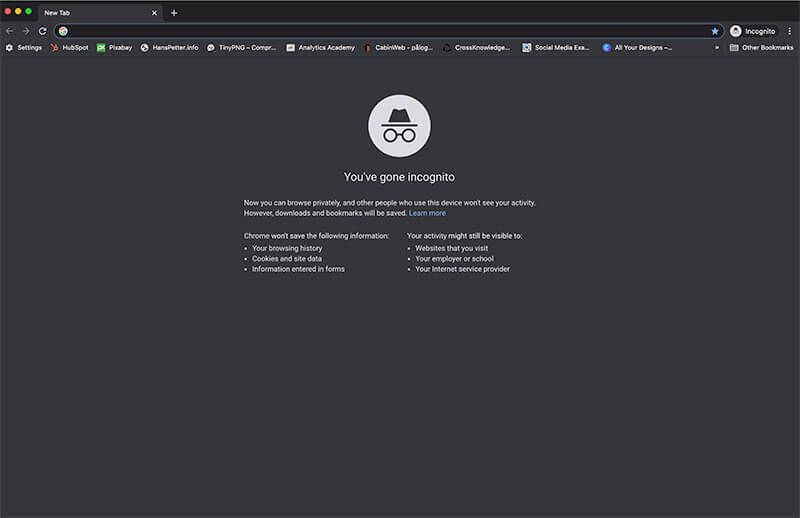
Task: Bookmark this tab with the star icon
Action: pyautogui.click(x=715, y=31)
